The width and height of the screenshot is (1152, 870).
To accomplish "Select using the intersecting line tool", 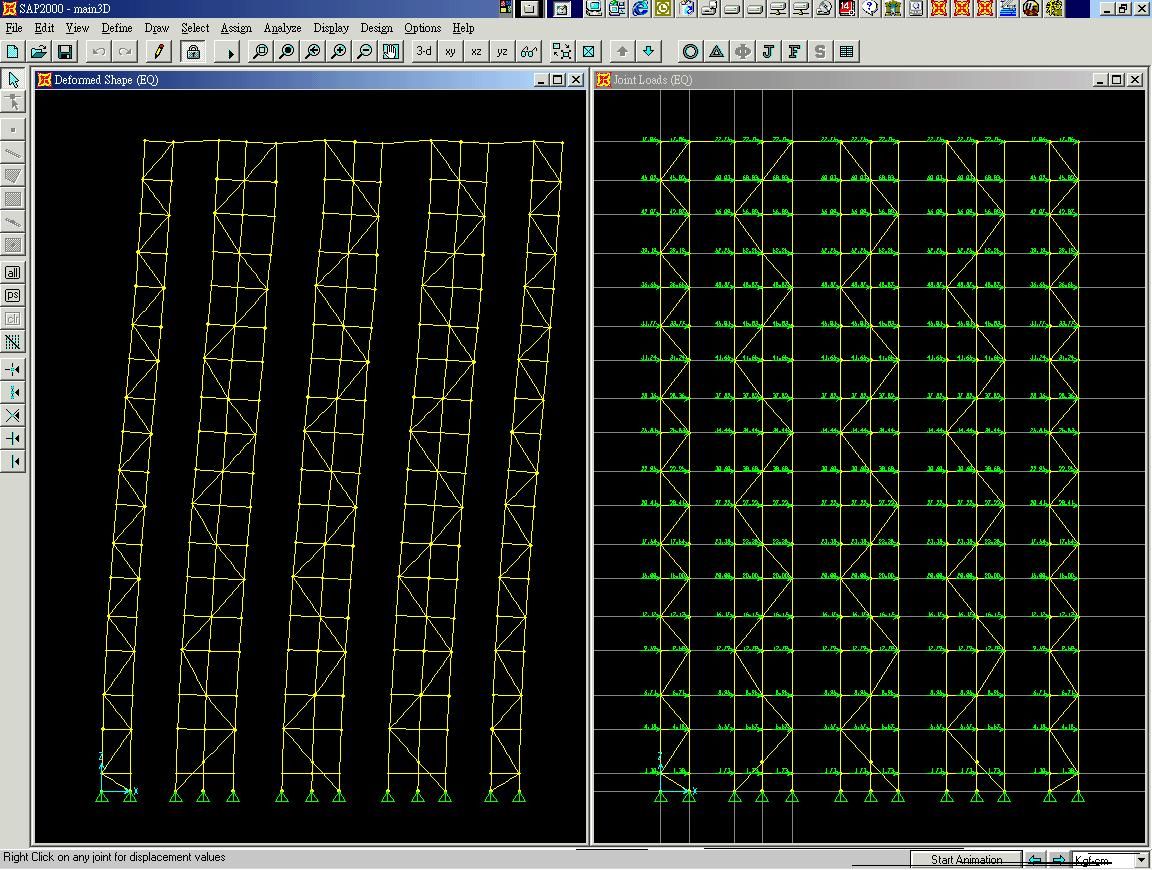I will pos(13,342).
